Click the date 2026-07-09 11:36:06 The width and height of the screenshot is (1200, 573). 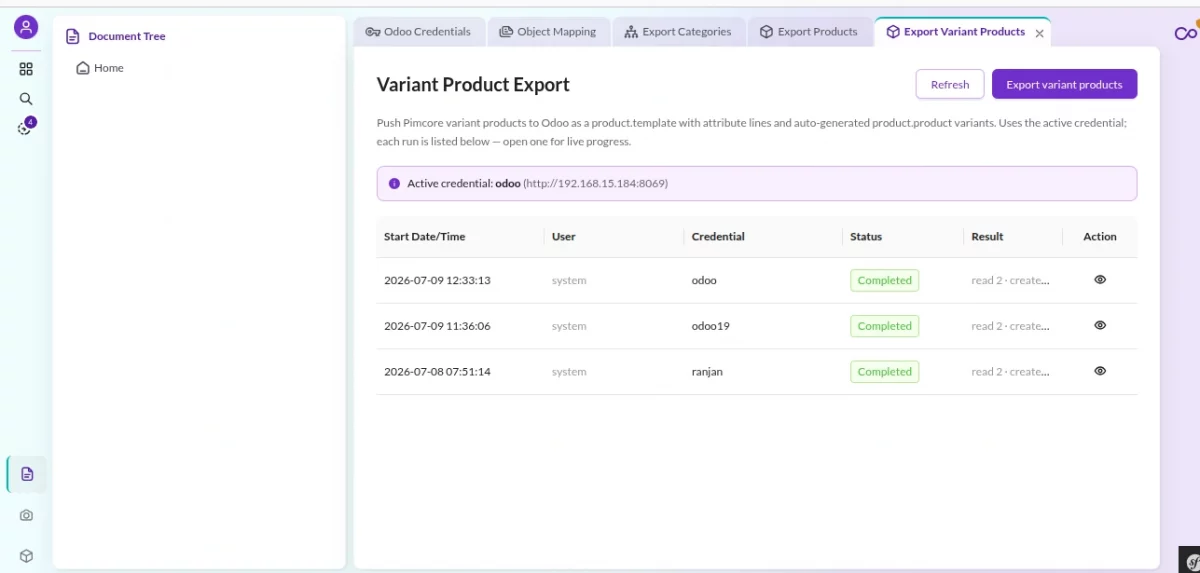click(x=437, y=326)
